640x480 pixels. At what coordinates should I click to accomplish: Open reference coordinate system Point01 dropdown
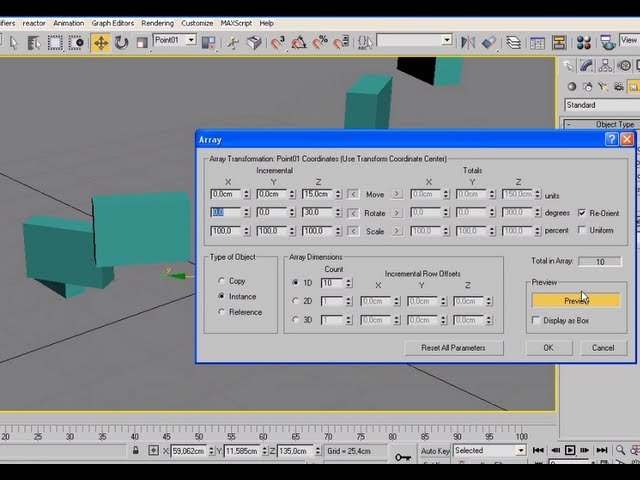point(191,40)
